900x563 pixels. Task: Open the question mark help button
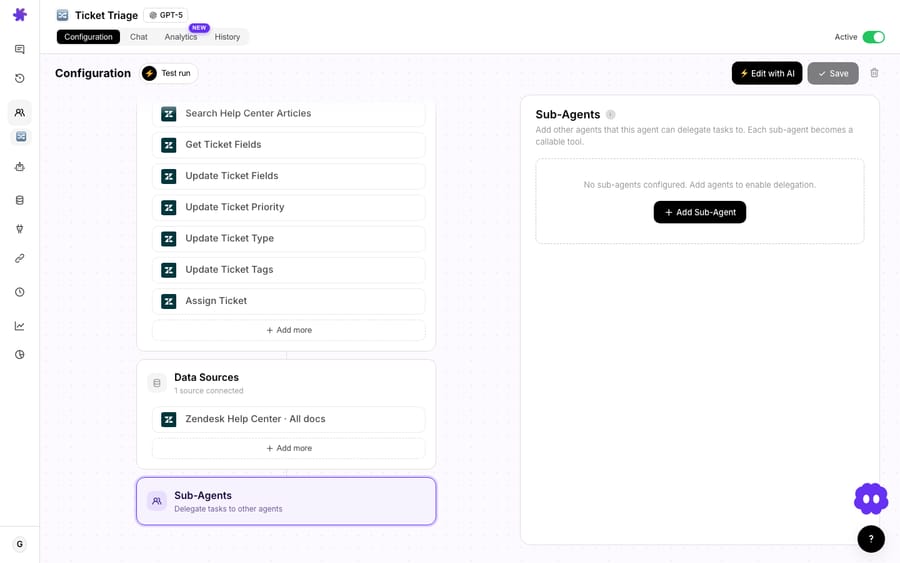871,539
